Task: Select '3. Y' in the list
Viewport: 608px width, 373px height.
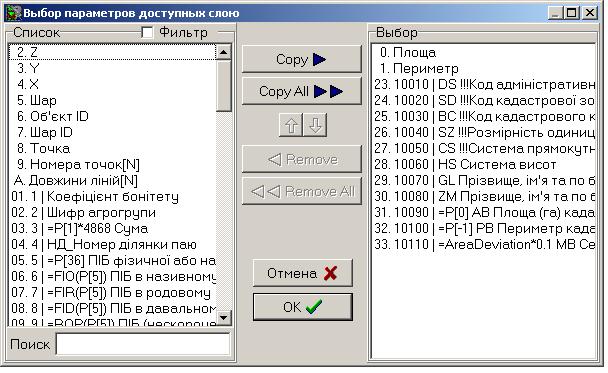Action: (x=112, y=68)
